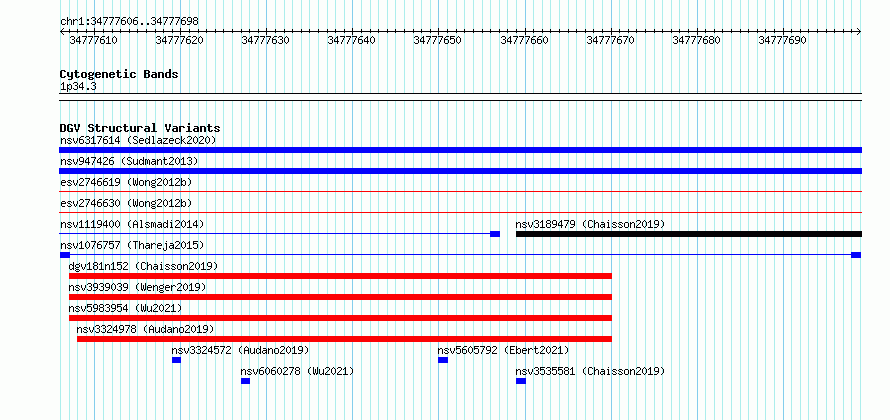
Task: Select the nsv3939039 red variant bar
Action: (x=341, y=297)
